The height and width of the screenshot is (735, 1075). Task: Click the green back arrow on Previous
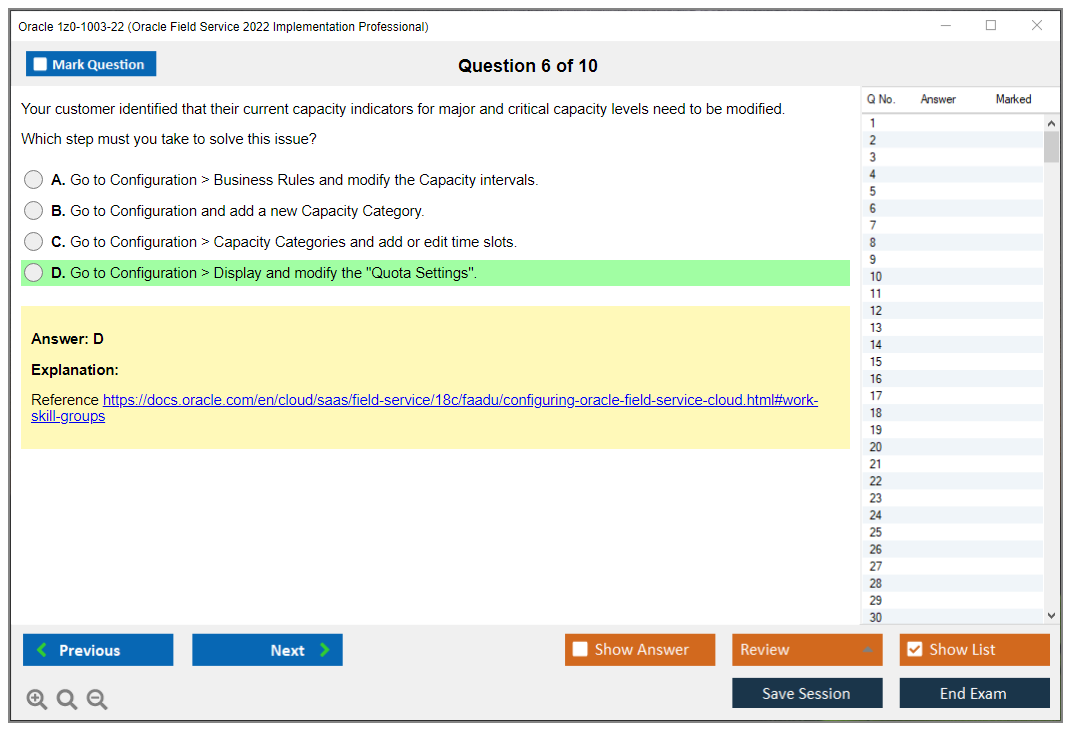click(x=40, y=650)
